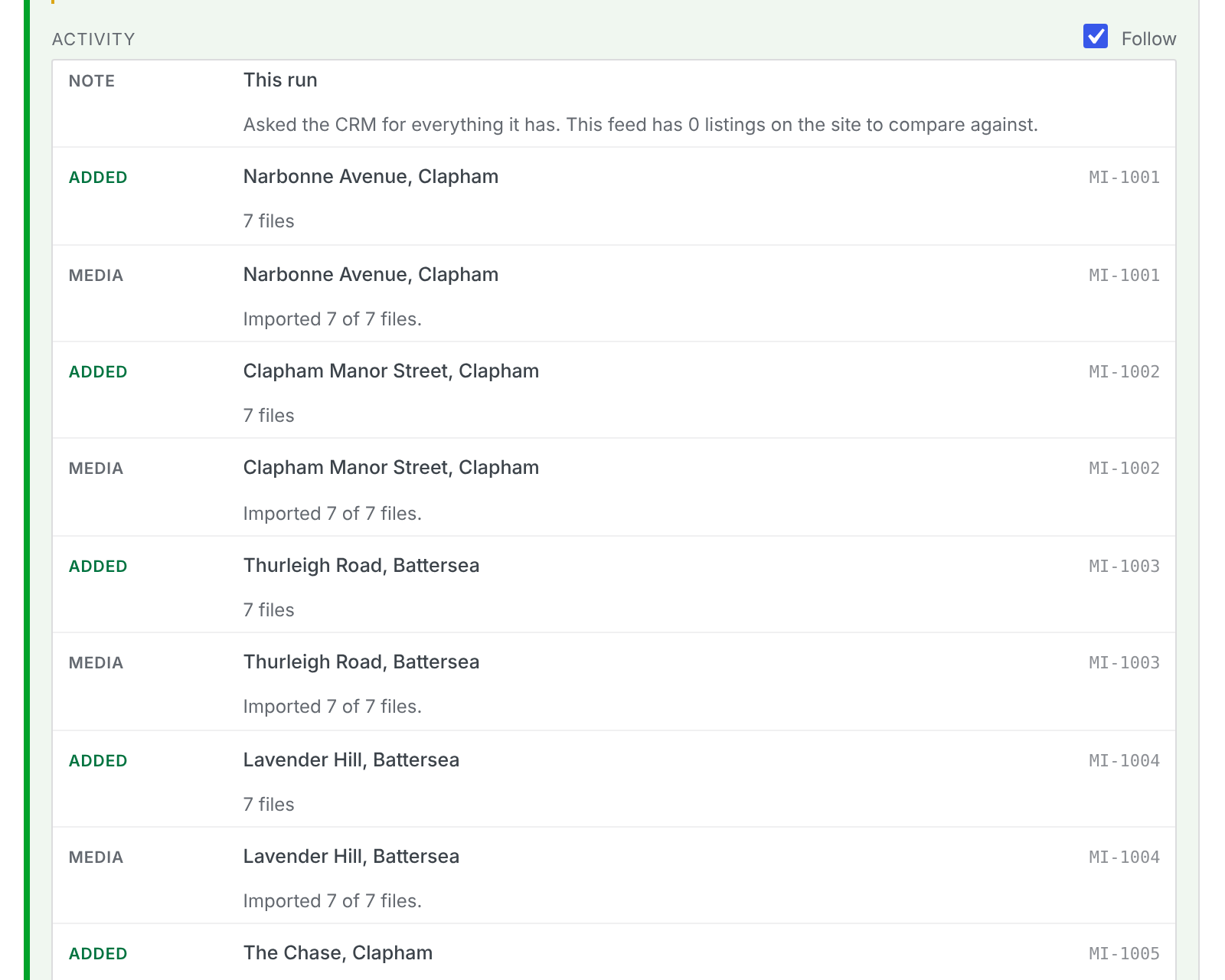Click the "NOTE" row label
Image resolution: width=1225 pixels, height=980 pixels.
(x=92, y=81)
